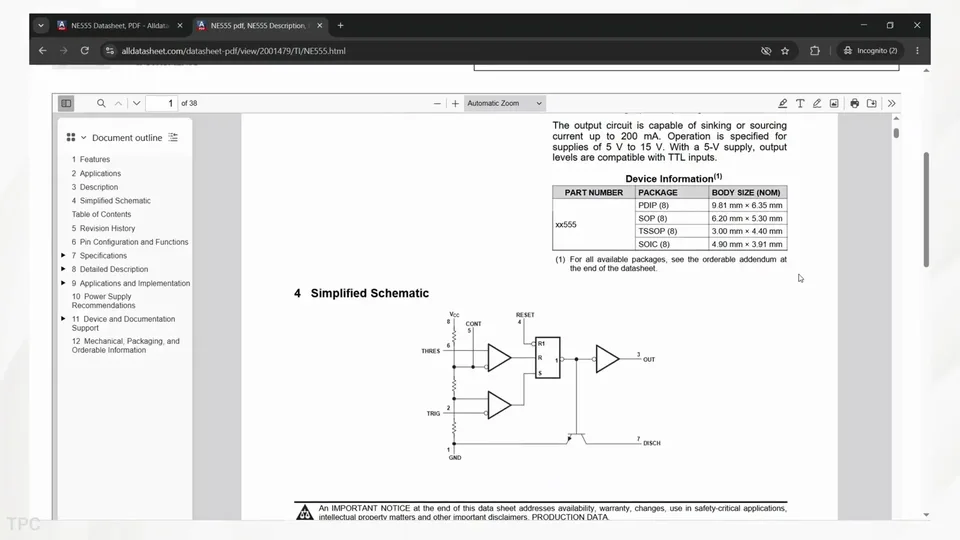The height and width of the screenshot is (540, 960).
Task: Open 4 Simplified Schematic outline entry
Action: tap(111, 201)
